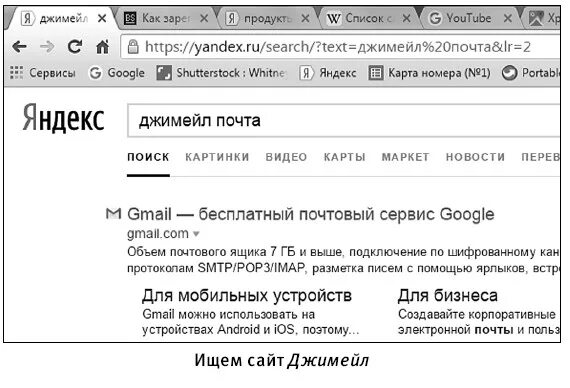Go back with the browser back arrow
This screenshot has width=570, height=388.
pos(19,47)
